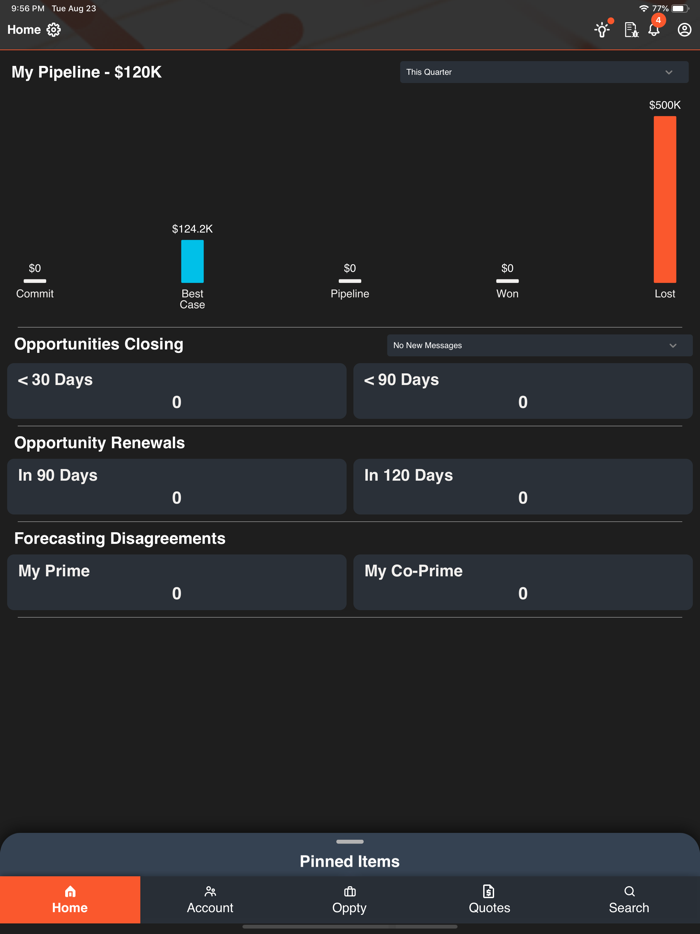Expand the No New Messages dropdown

[x=540, y=345]
